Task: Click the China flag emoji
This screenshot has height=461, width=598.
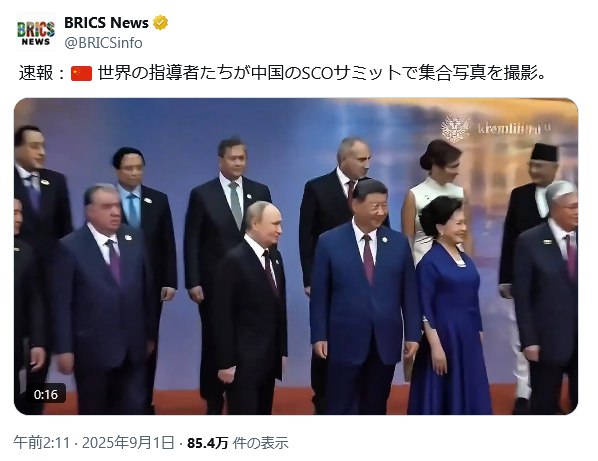Action: coord(81,73)
